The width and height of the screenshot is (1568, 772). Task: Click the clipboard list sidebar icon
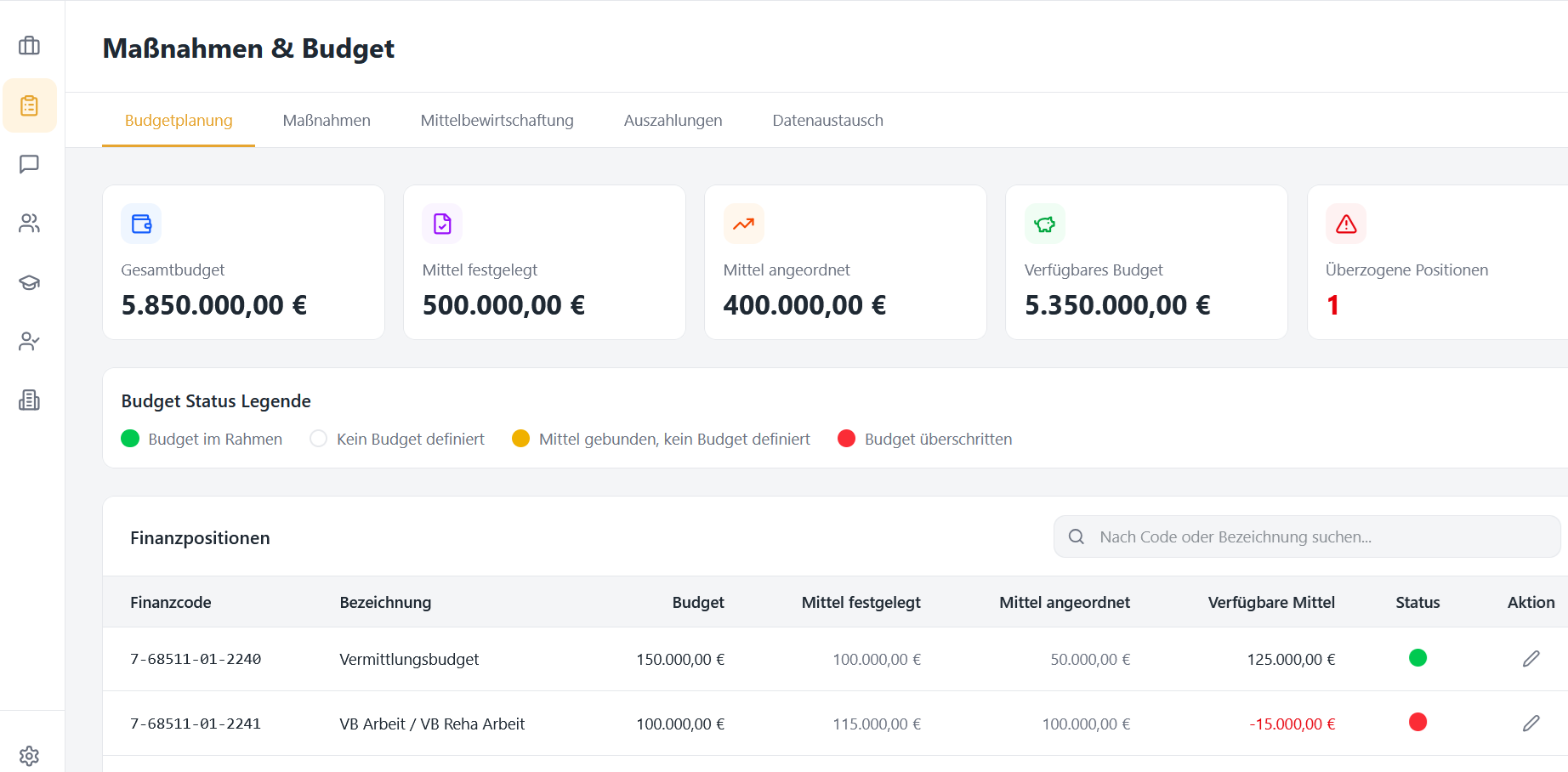click(30, 105)
